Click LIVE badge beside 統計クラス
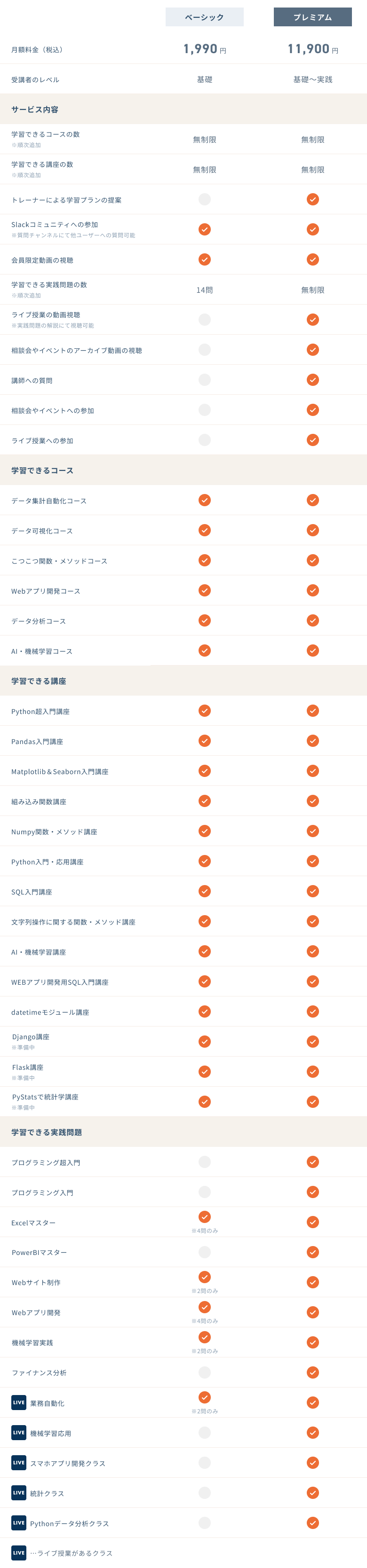The width and height of the screenshot is (367, 1568). point(19,1492)
